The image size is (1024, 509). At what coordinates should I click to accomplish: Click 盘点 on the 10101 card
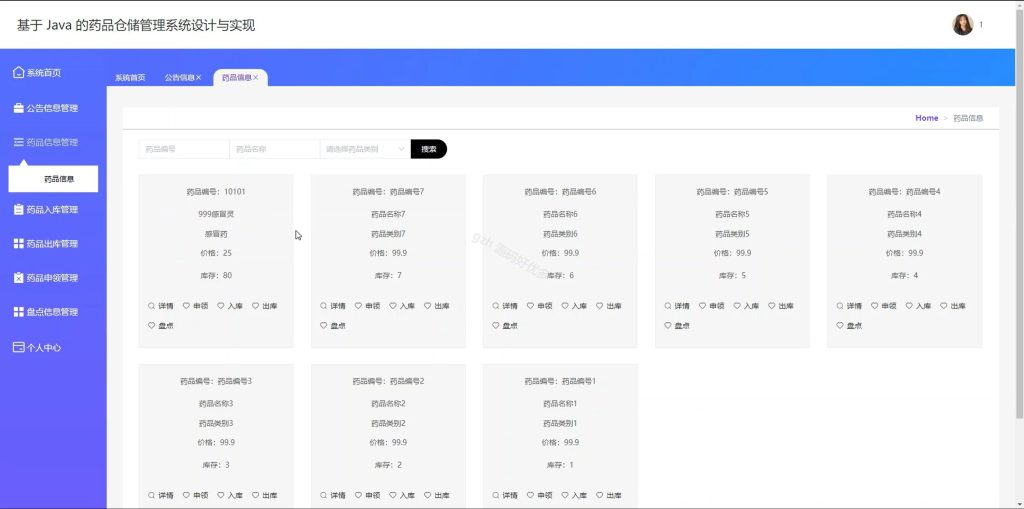(161, 325)
